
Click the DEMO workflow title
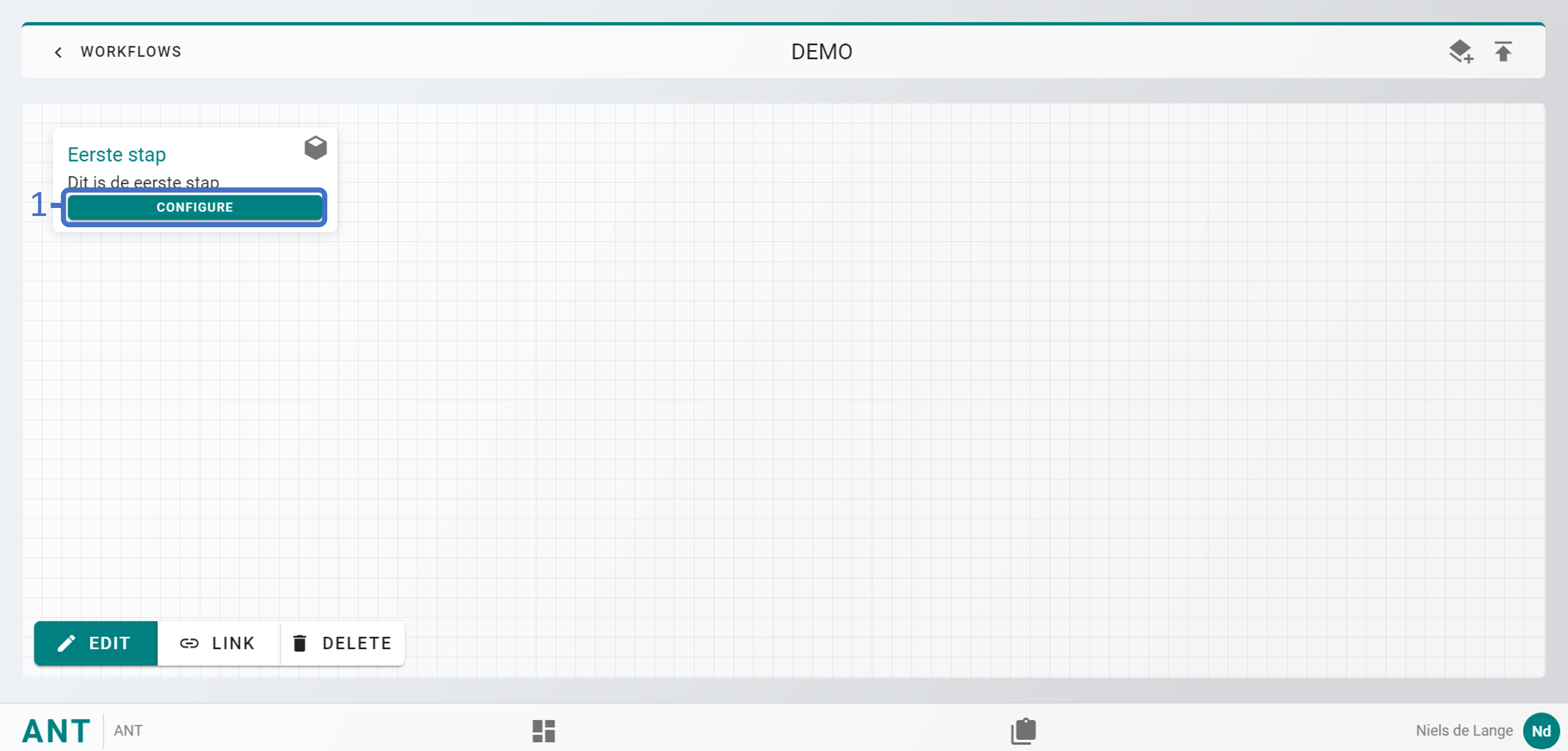(x=821, y=52)
